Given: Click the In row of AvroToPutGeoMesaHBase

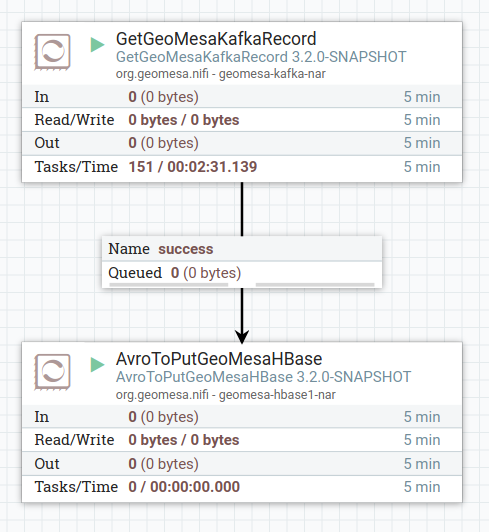Looking at the screenshot, I should click(242, 417).
